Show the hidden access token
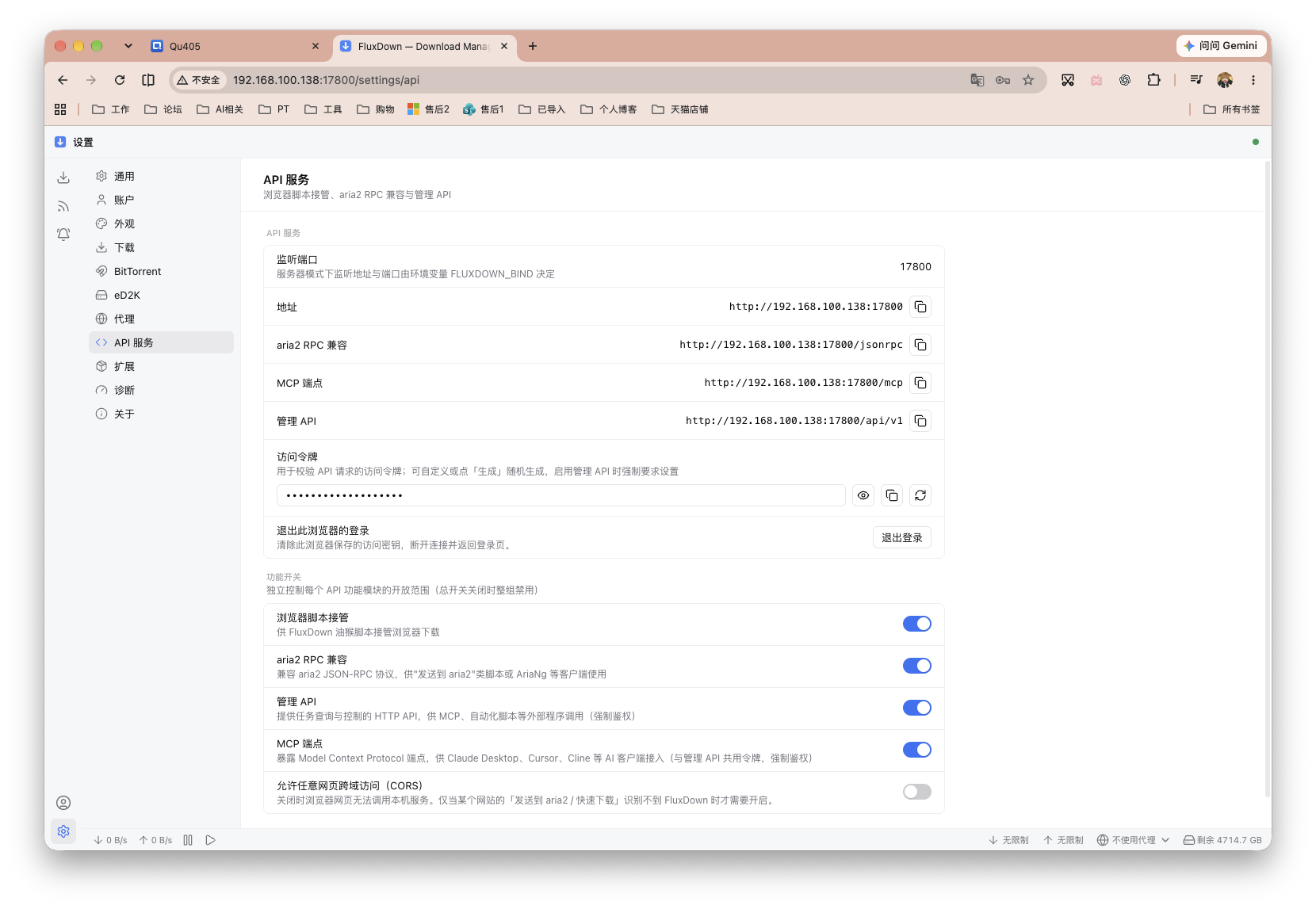This screenshot has width=1316, height=909. pyautogui.click(x=863, y=495)
